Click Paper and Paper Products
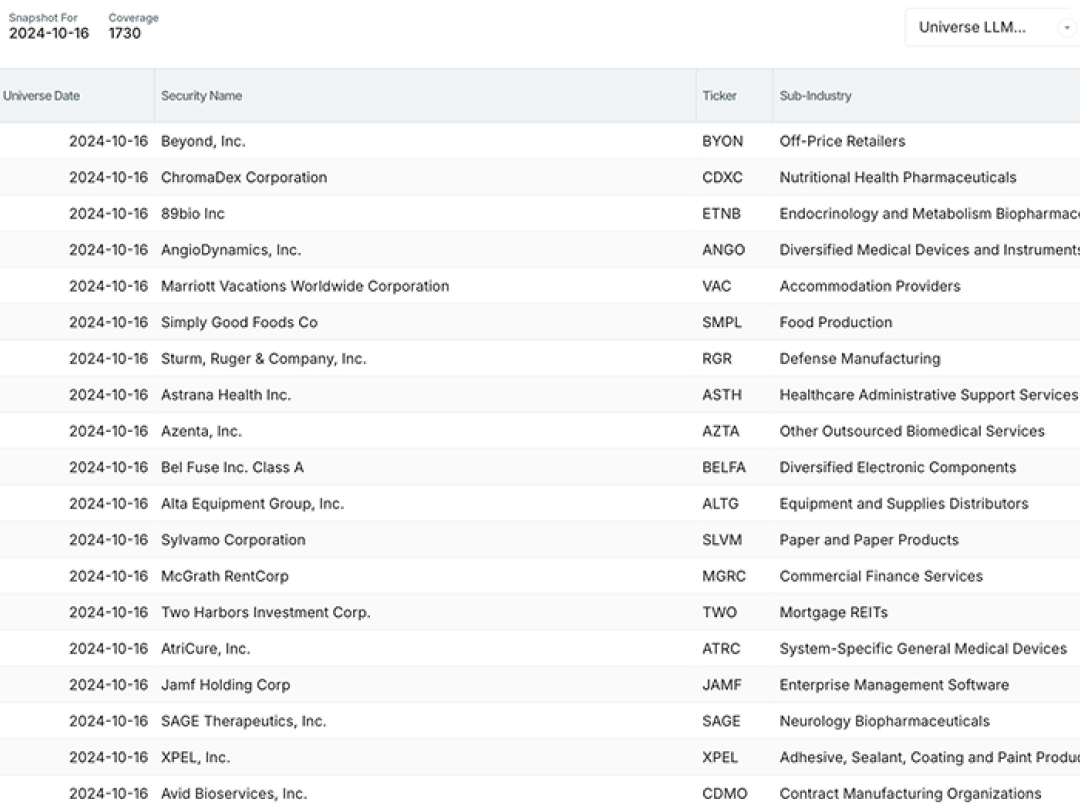The width and height of the screenshot is (1080, 810). coord(869,540)
